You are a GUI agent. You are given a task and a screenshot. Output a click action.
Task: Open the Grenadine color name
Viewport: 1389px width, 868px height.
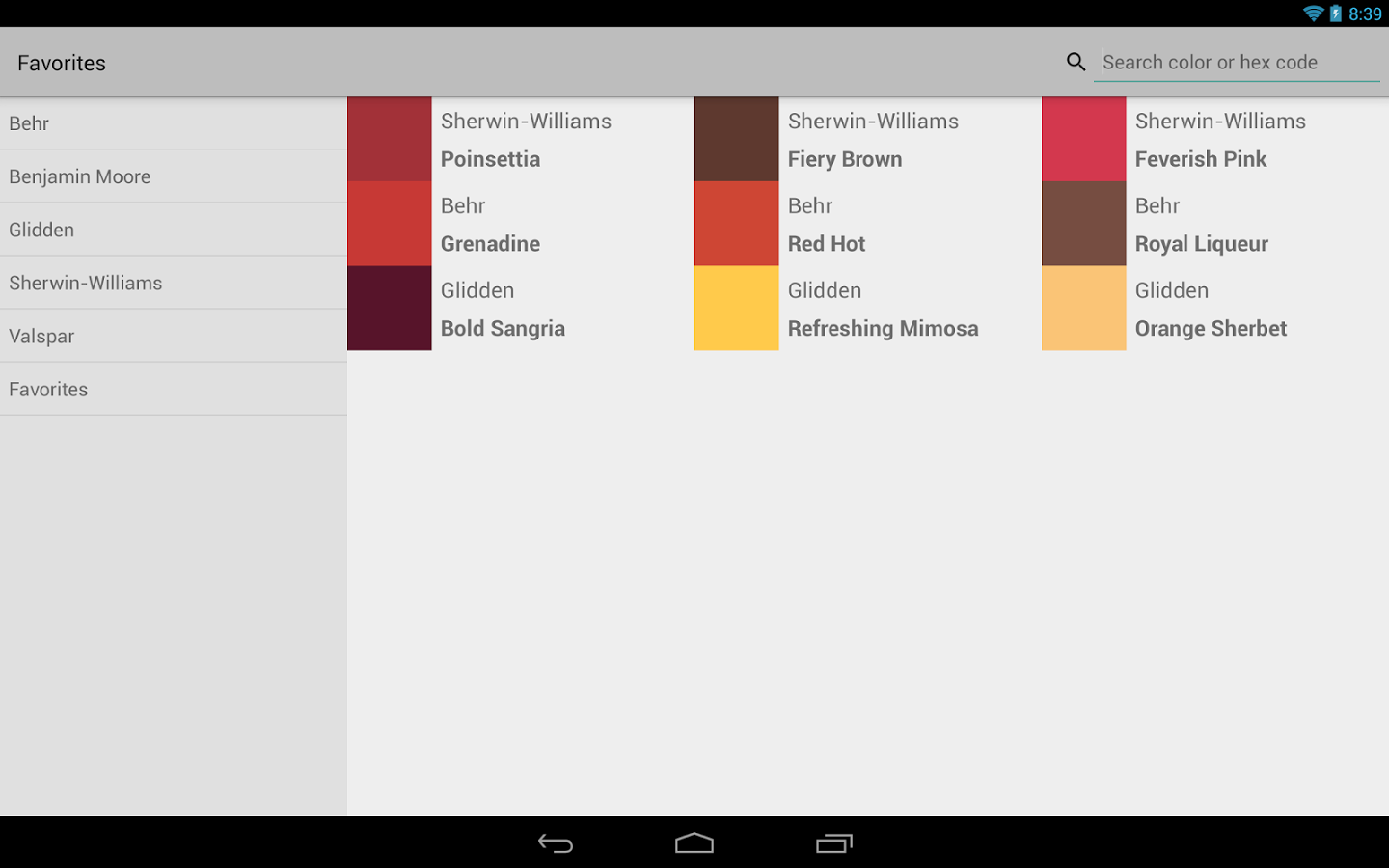point(490,244)
